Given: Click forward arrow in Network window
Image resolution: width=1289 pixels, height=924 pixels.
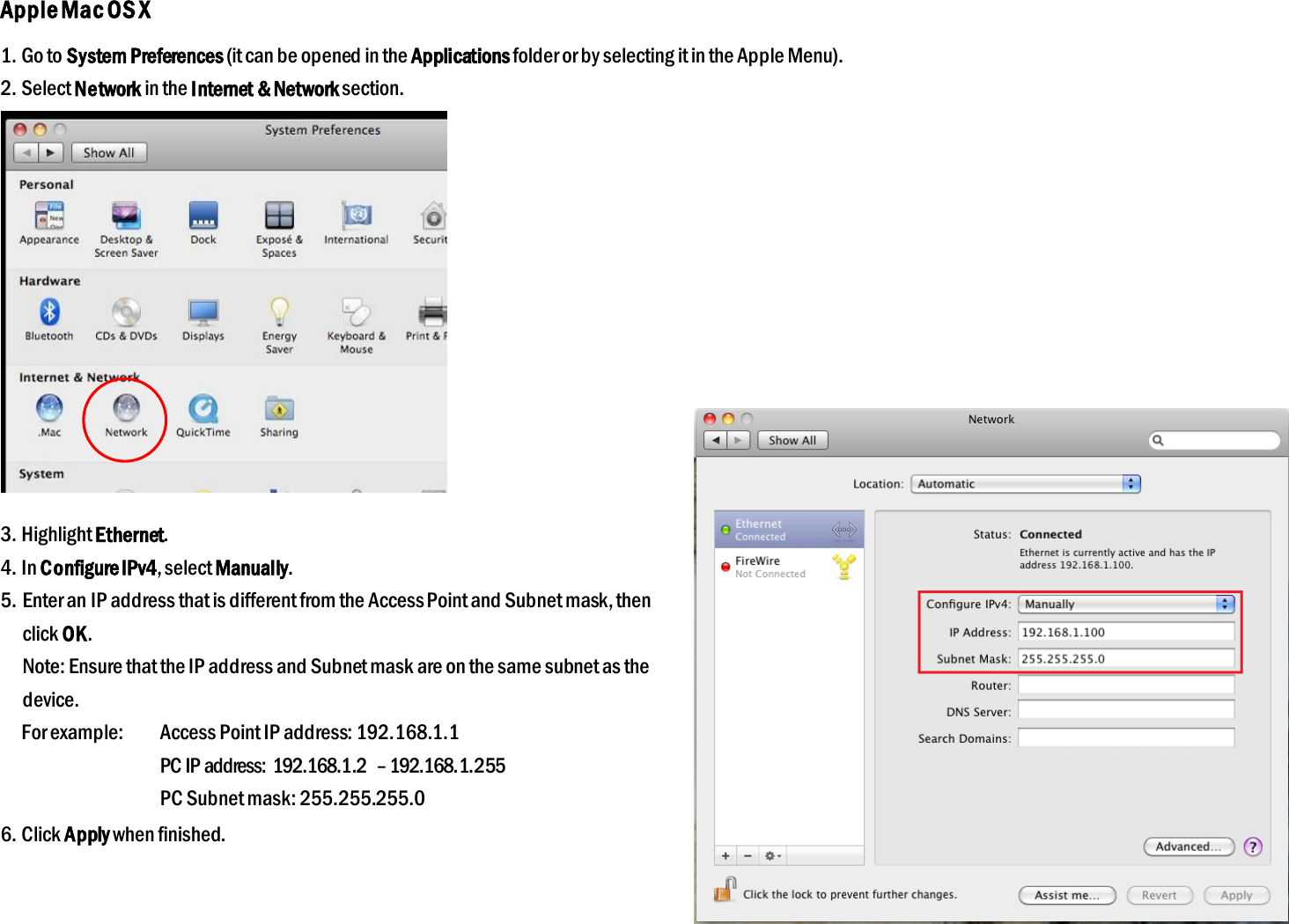Looking at the screenshot, I should coord(739,440).
